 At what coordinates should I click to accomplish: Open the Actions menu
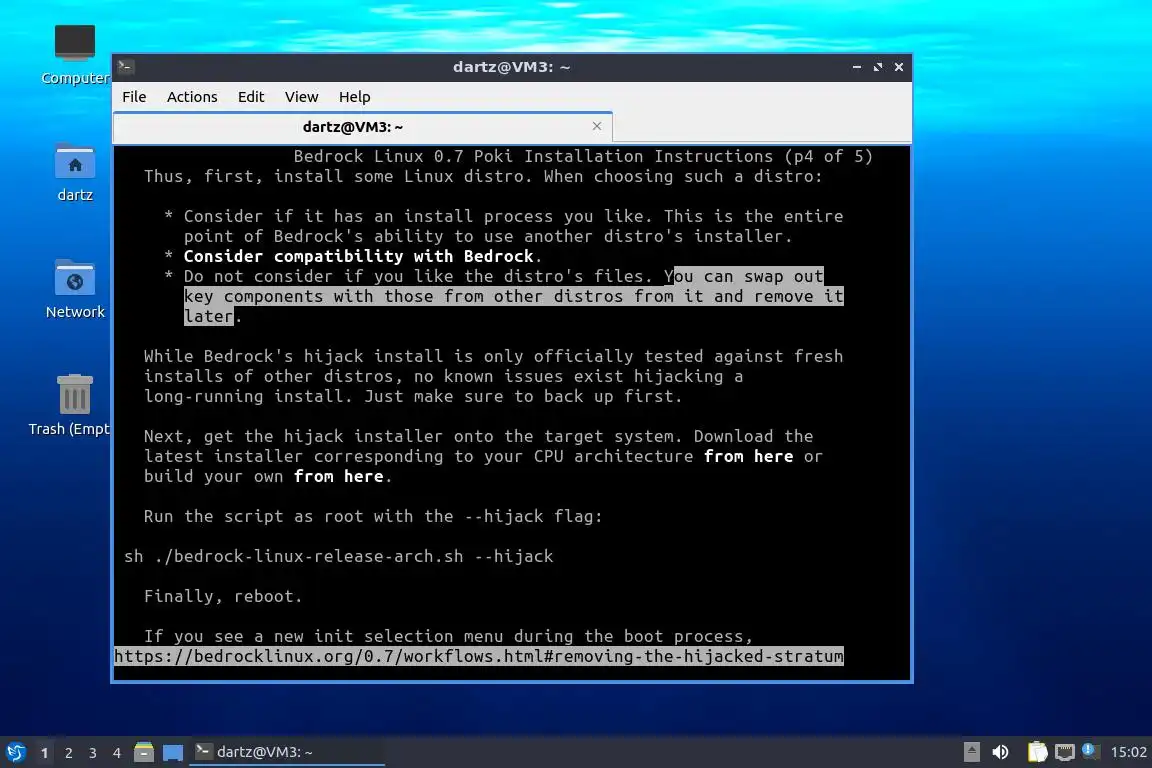(x=192, y=97)
